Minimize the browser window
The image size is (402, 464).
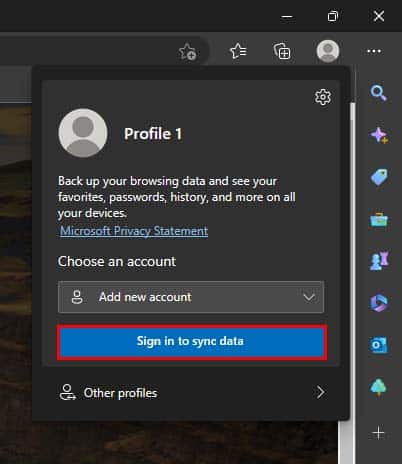point(287,16)
